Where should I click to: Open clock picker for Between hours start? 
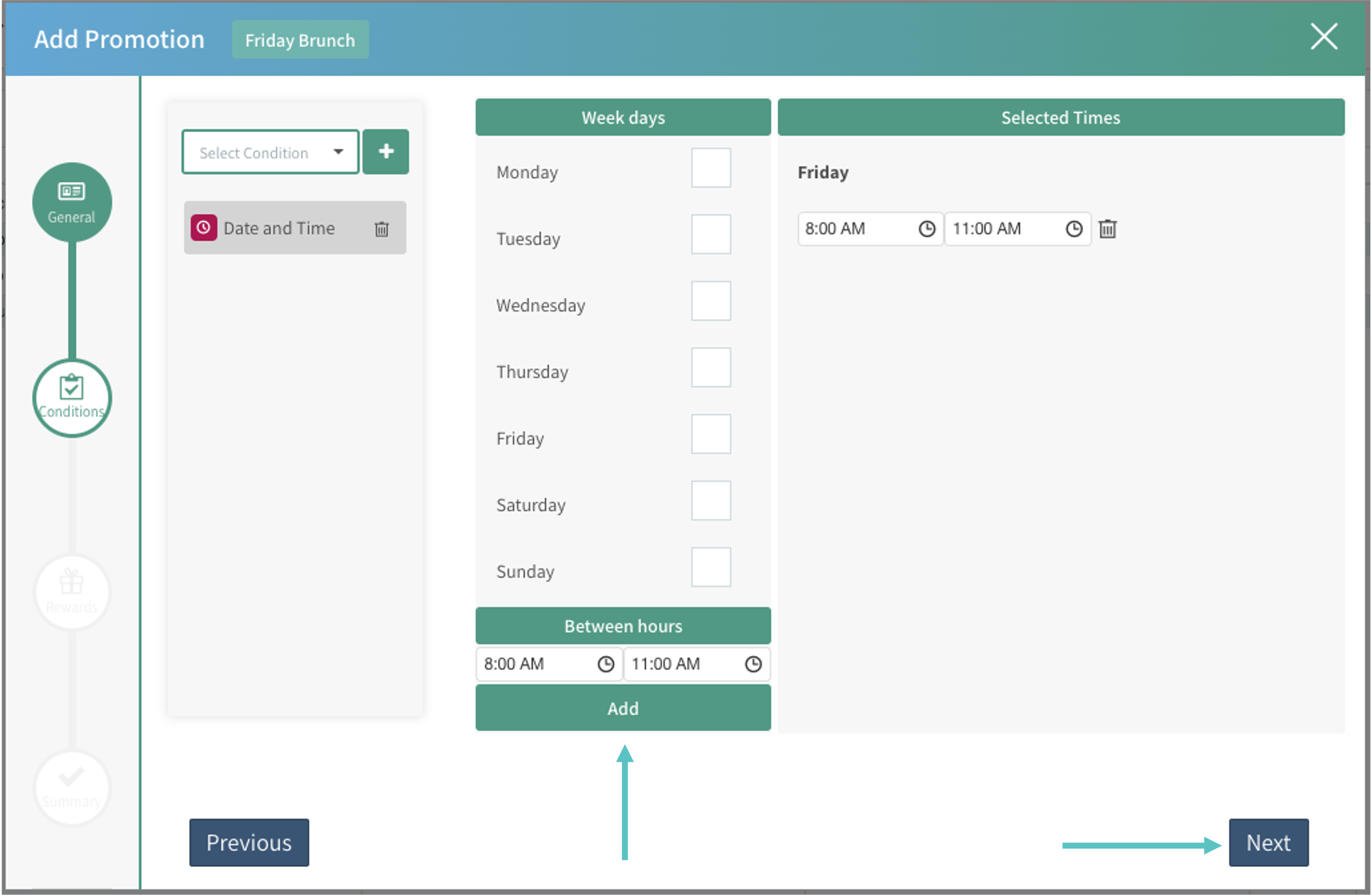(605, 664)
